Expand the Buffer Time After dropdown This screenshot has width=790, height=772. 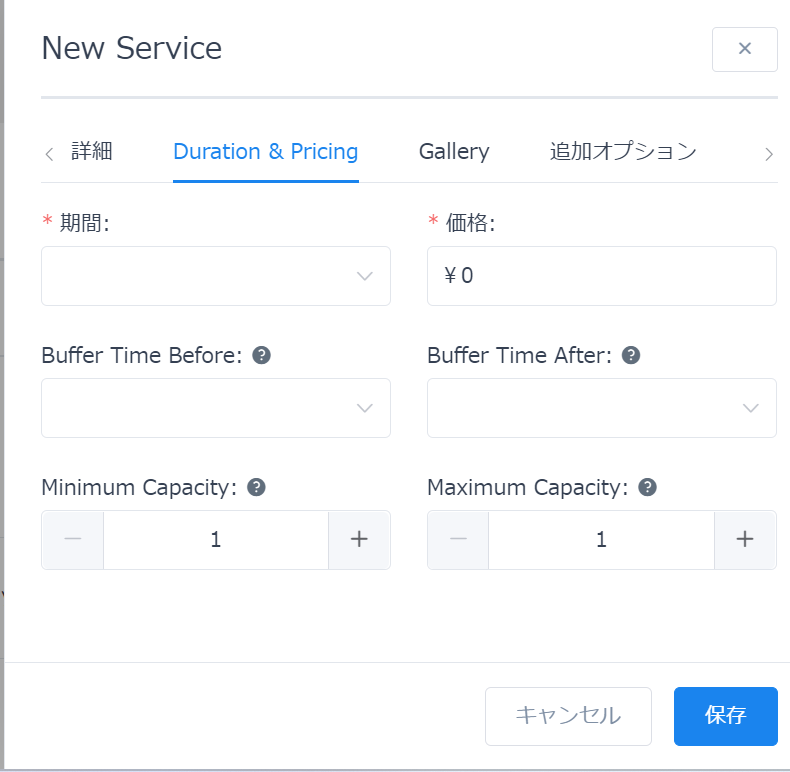(601, 408)
